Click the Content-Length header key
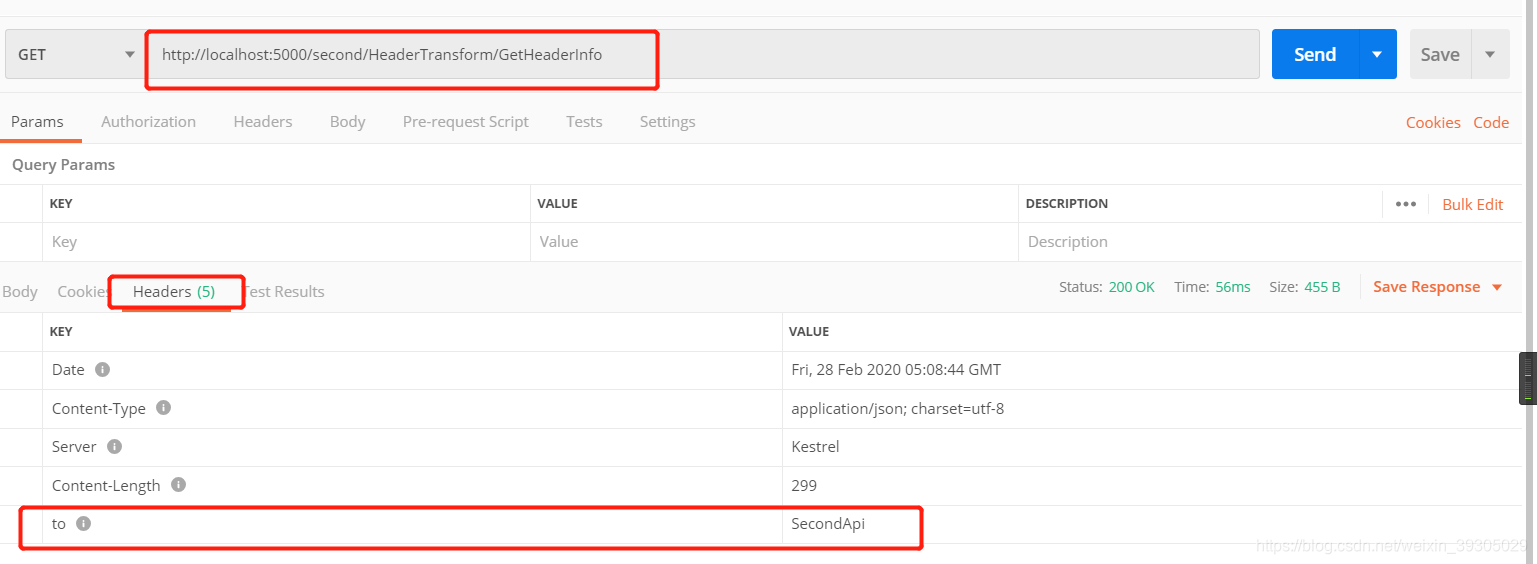This screenshot has height=564, width=1537. (x=106, y=485)
